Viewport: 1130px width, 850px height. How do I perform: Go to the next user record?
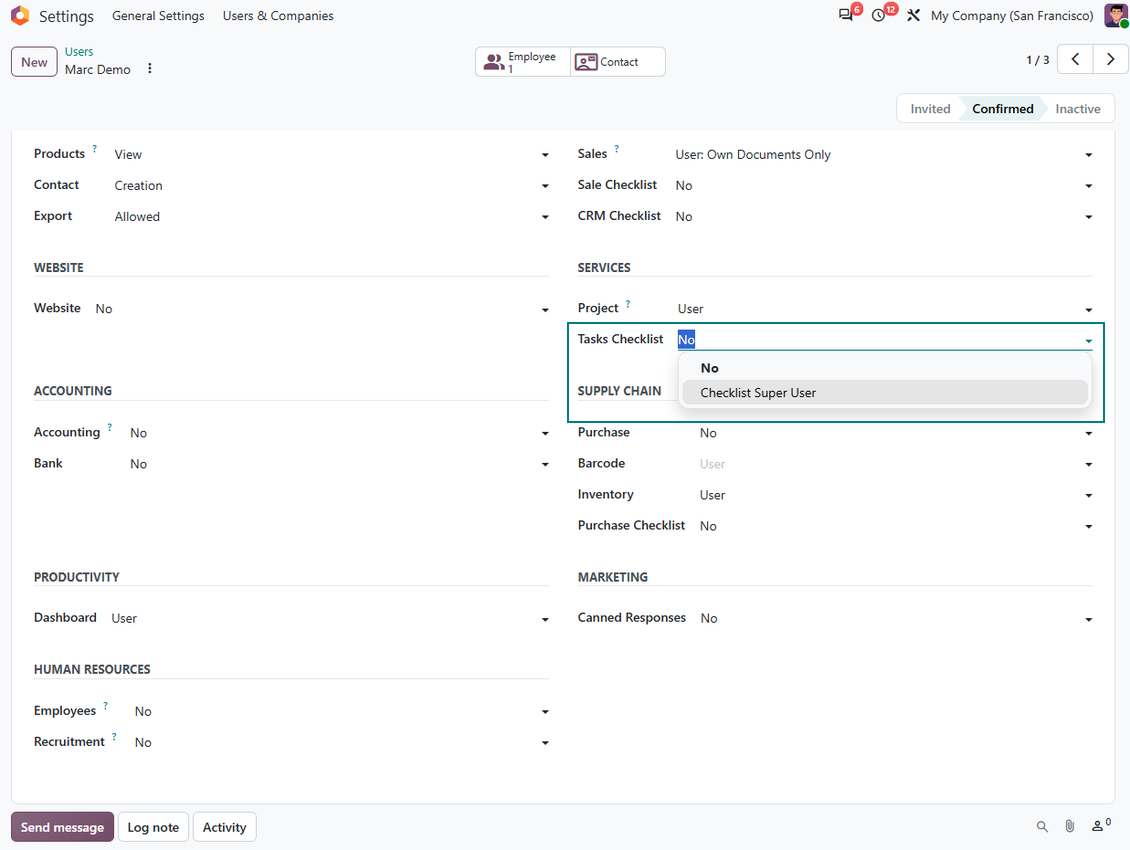pyautogui.click(x=1110, y=59)
